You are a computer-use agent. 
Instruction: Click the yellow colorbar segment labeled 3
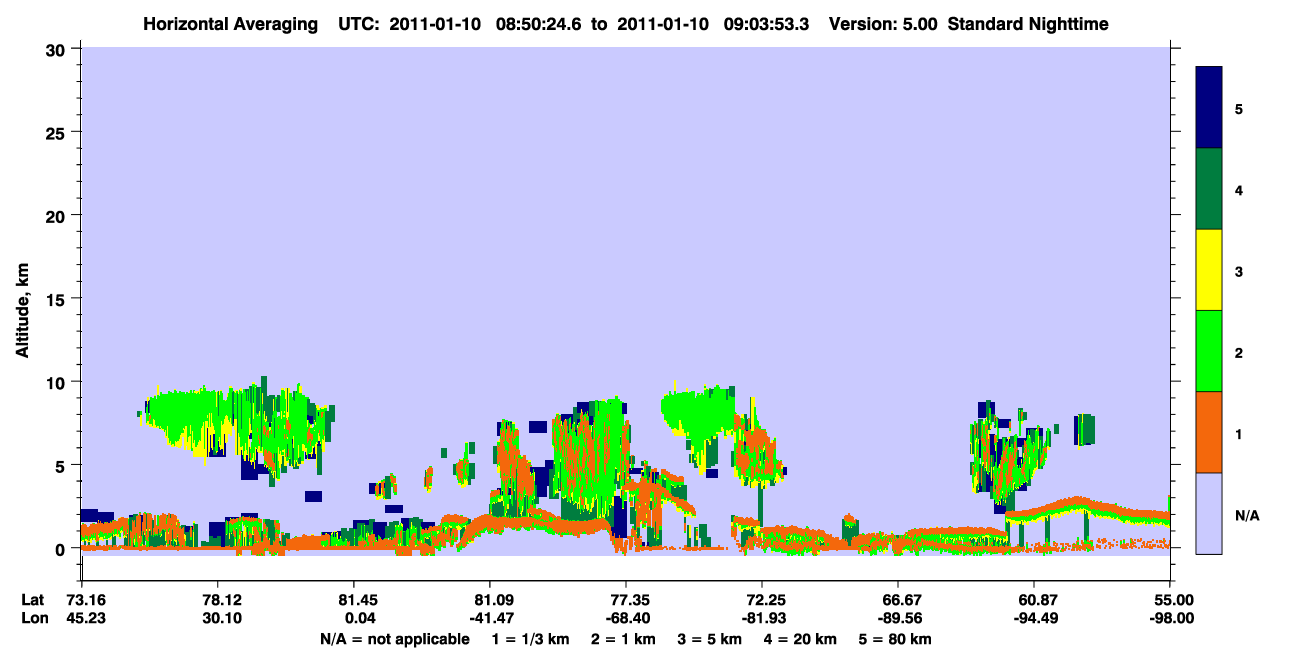click(x=1209, y=270)
